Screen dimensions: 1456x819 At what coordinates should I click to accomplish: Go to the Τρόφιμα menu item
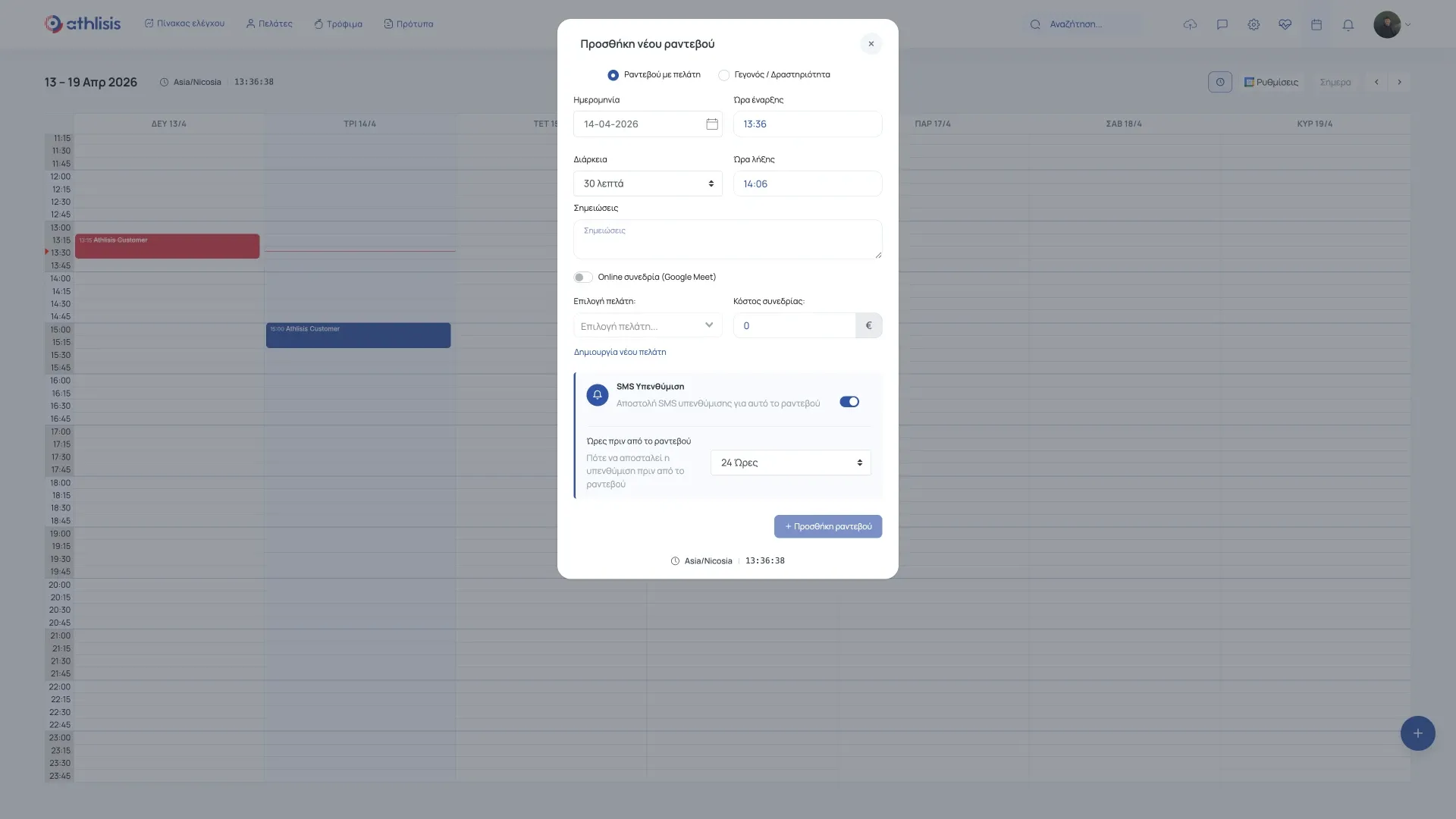[338, 24]
